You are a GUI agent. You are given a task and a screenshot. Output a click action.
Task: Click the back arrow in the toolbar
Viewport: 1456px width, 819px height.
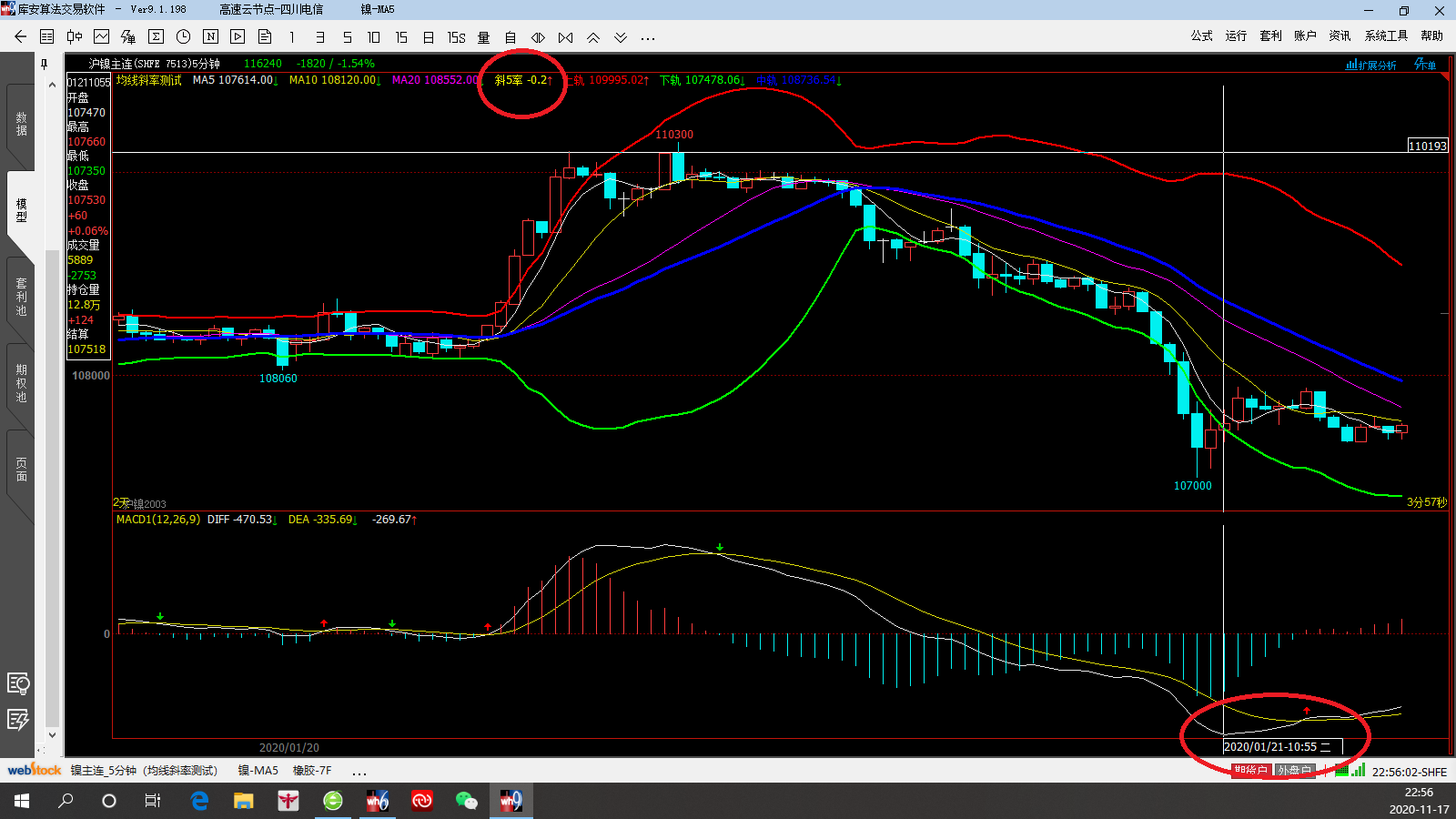[x=20, y=37]
